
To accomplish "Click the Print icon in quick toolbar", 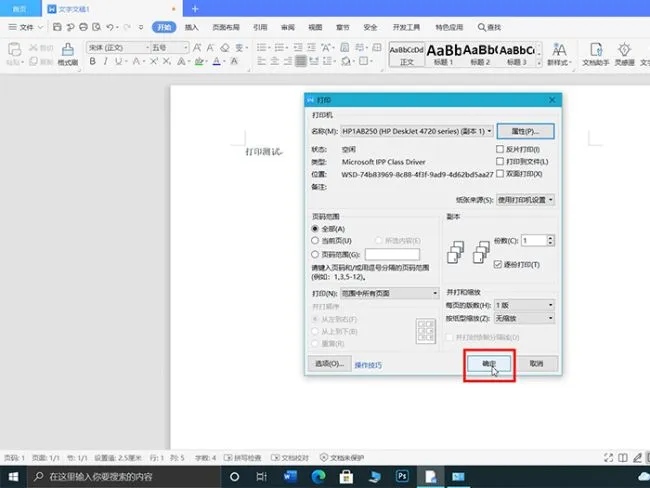I will coord(83,27).
